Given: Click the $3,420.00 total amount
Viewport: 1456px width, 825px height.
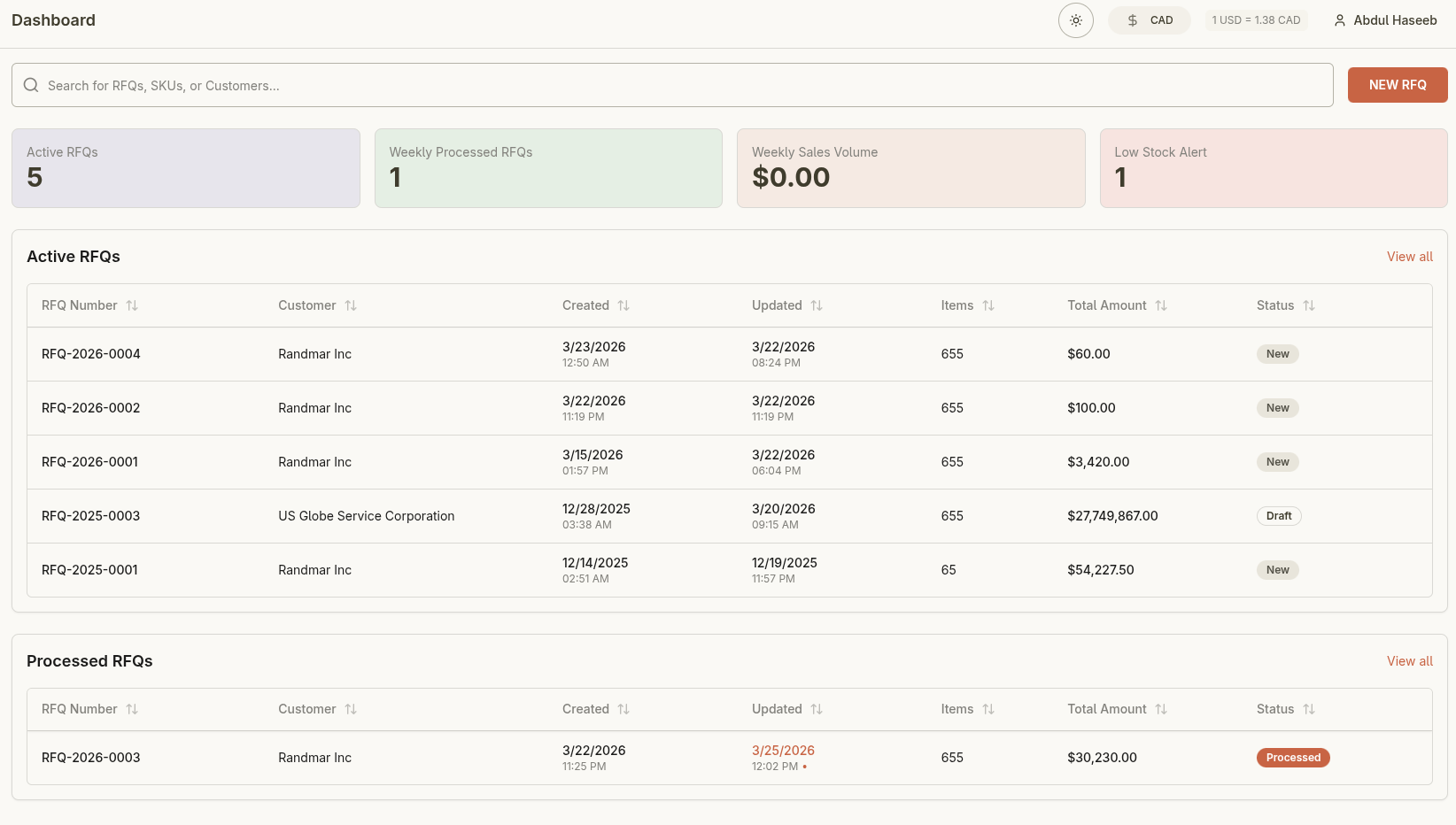Looking at the screenshot, I should 1098,462.
